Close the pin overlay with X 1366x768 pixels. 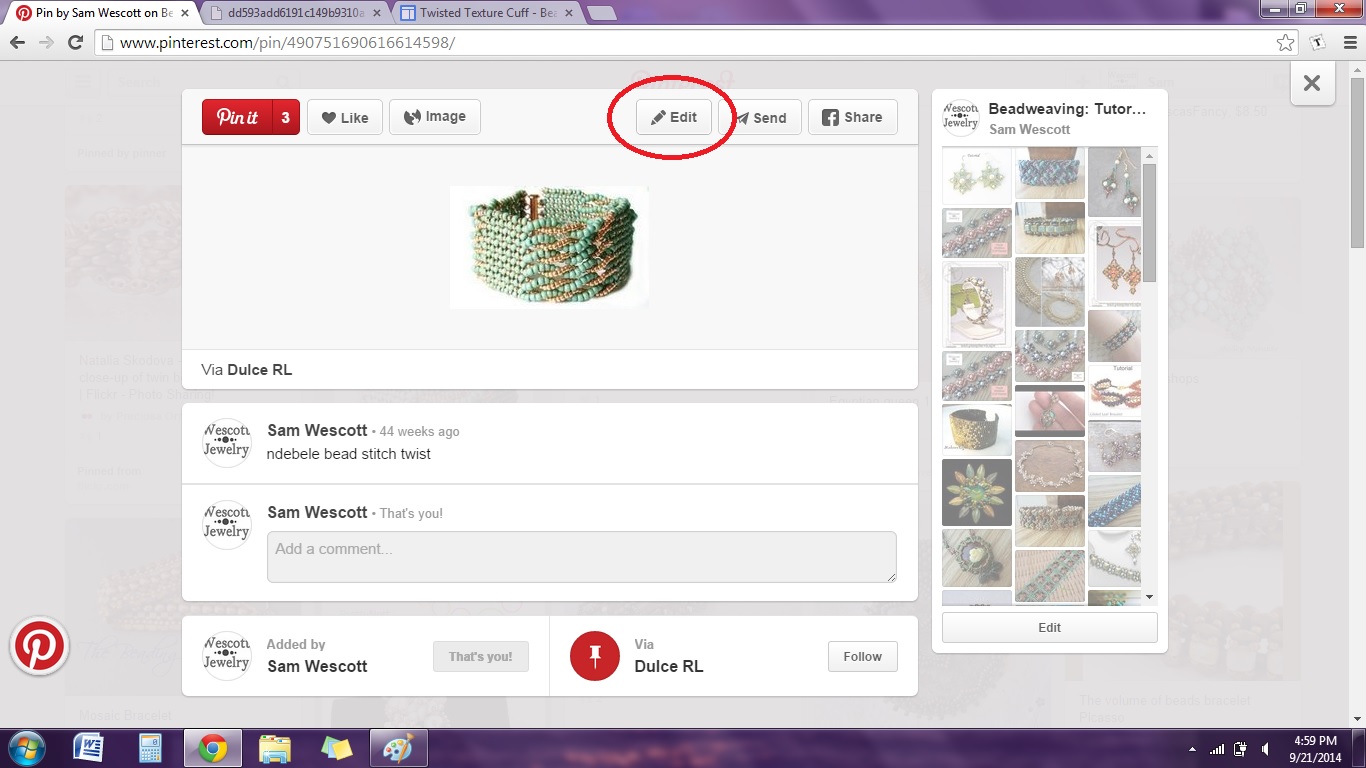click(x=1312, y=83)
